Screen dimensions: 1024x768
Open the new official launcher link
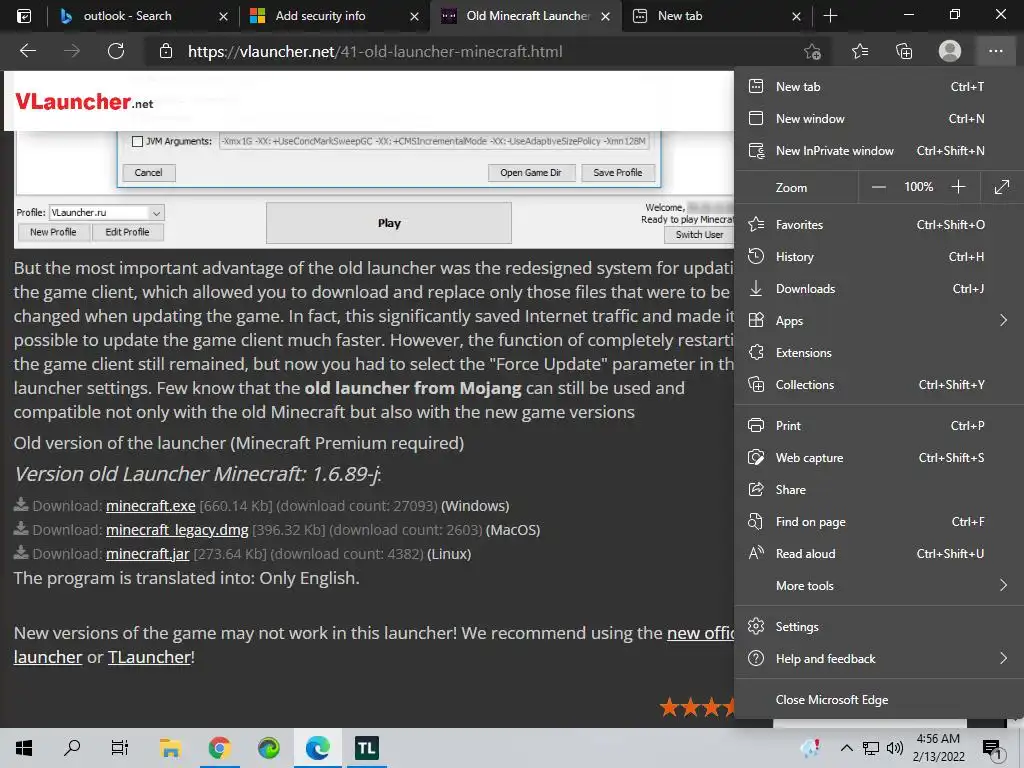(x=700, y=633)
